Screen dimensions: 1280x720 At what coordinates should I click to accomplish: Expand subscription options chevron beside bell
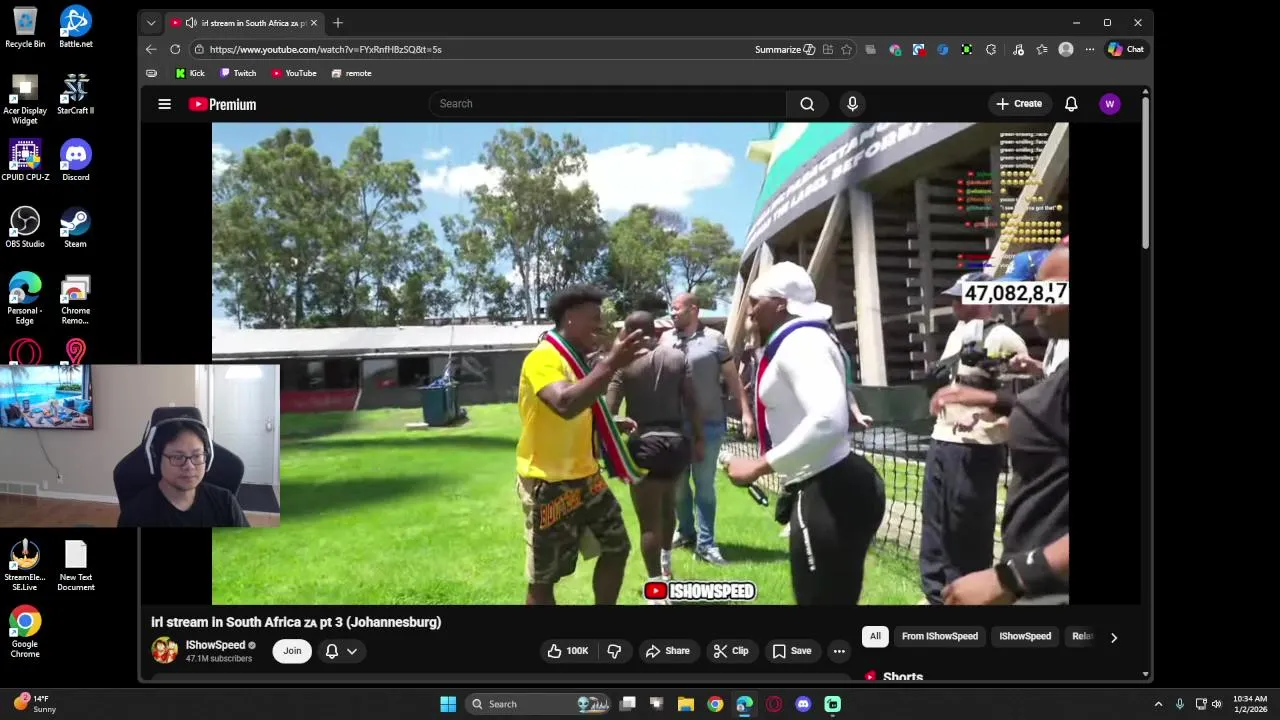[x=352, y=651]
